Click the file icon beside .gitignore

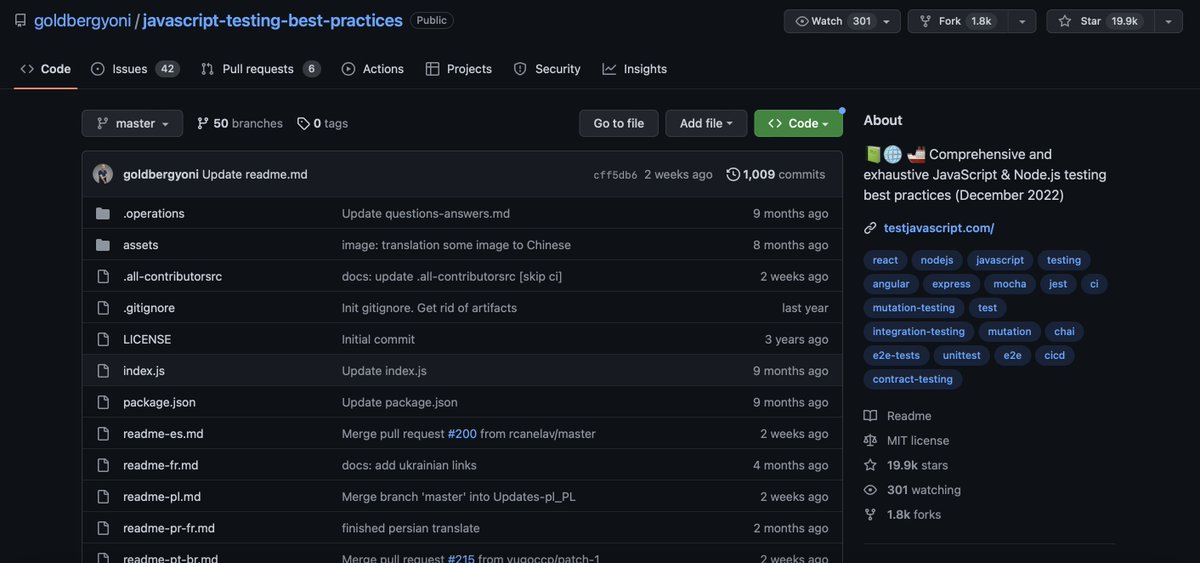[103, 308]
